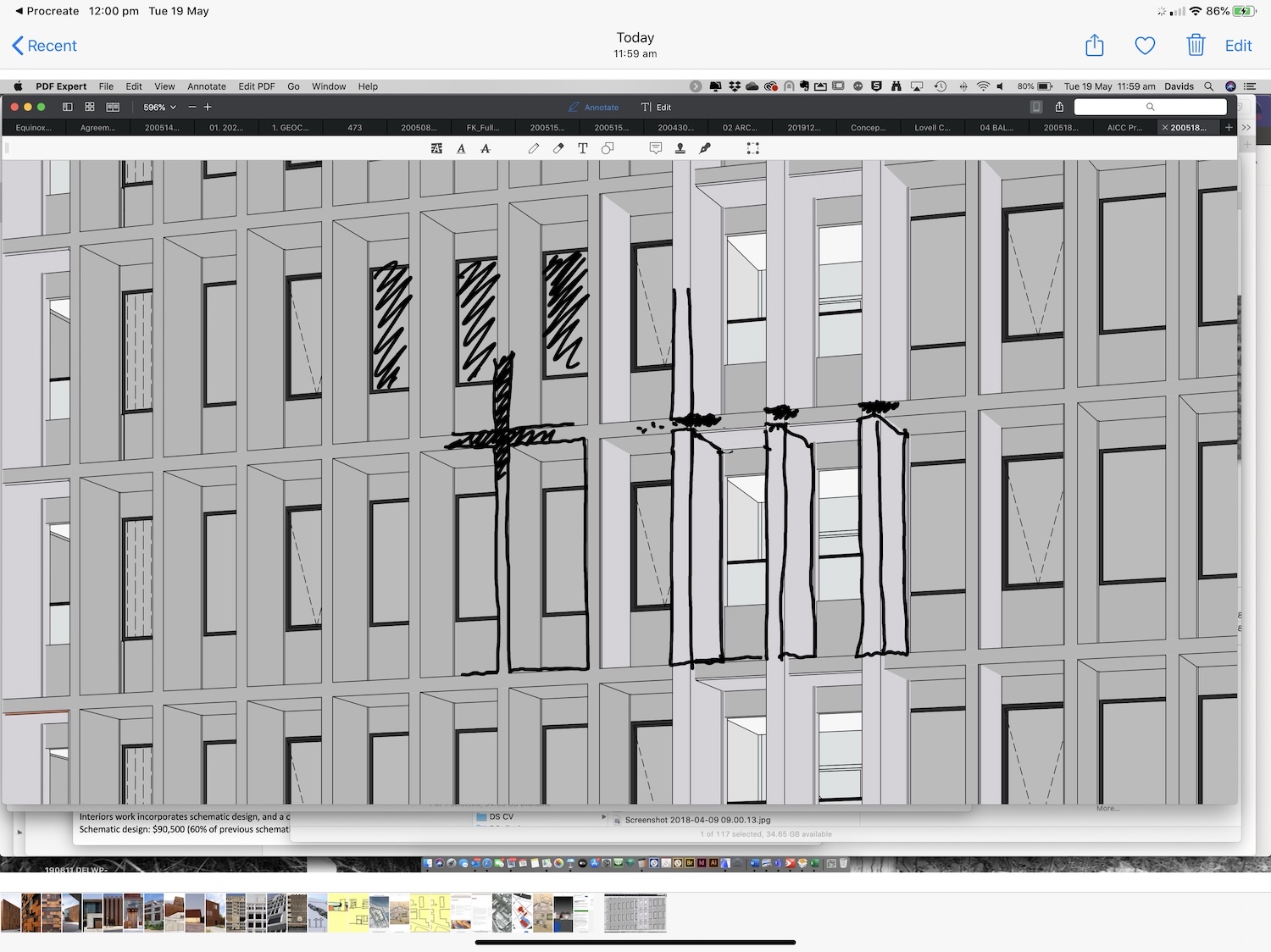Select the Pen drawing tool
This screenshot has height=952, width=1271.
point(533,148)
